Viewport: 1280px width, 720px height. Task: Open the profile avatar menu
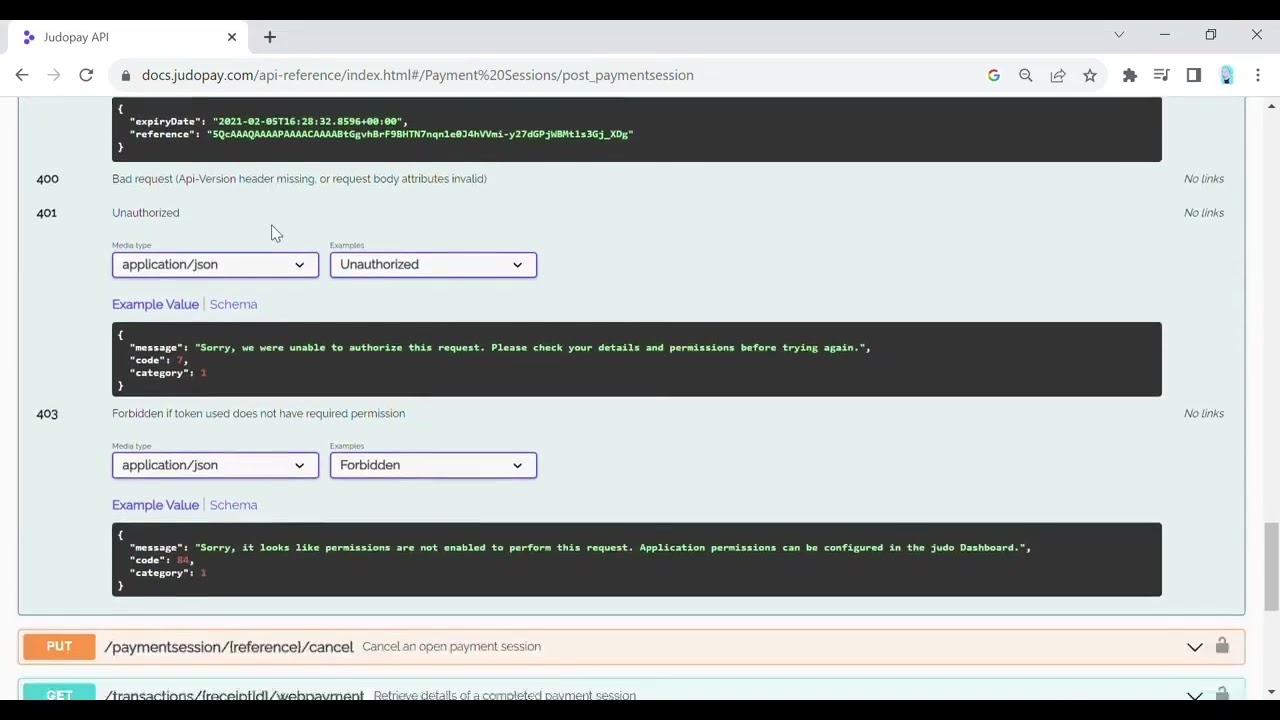(1226, 75)
